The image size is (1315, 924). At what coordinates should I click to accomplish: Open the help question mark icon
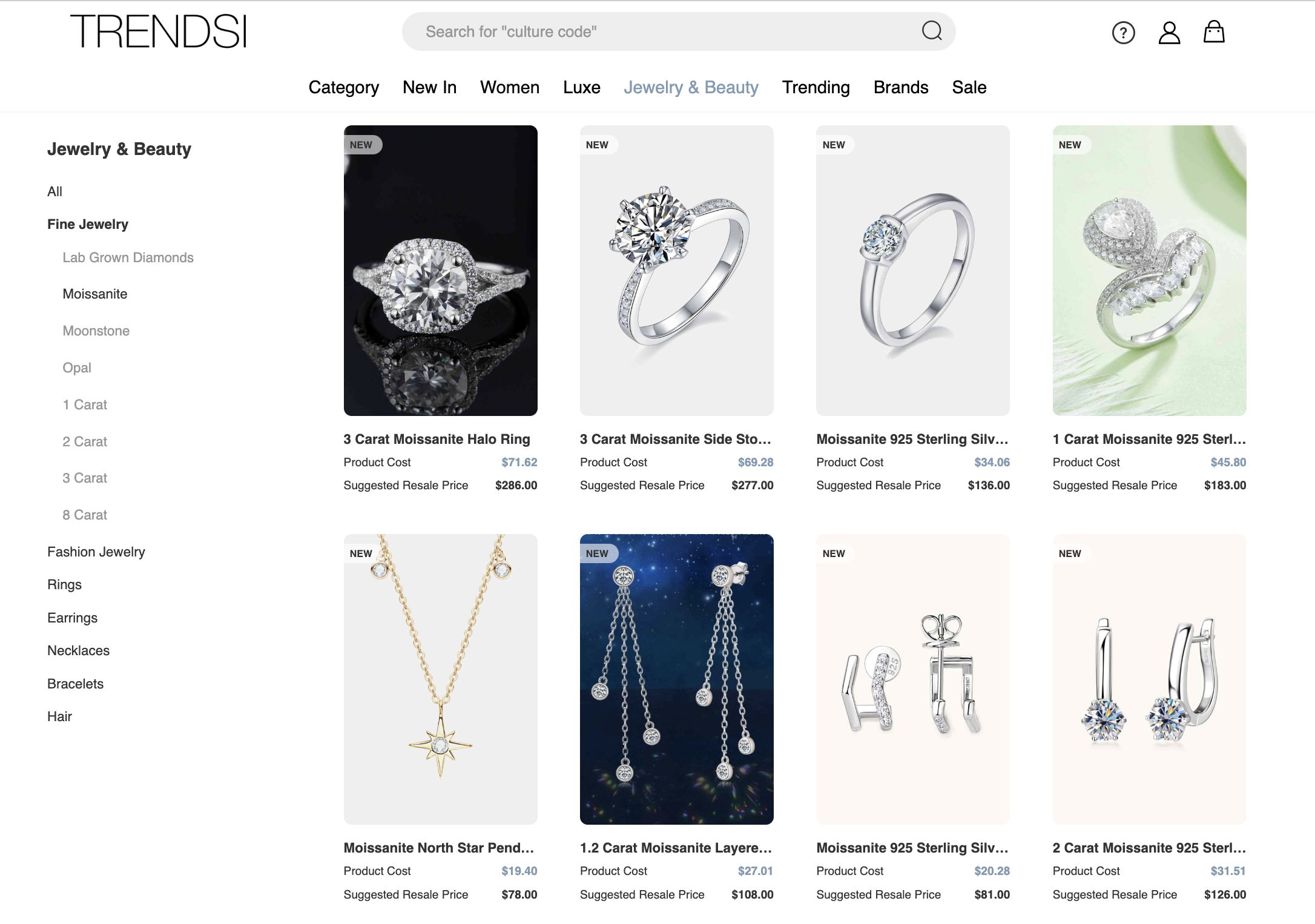(x=1123, y=33)
